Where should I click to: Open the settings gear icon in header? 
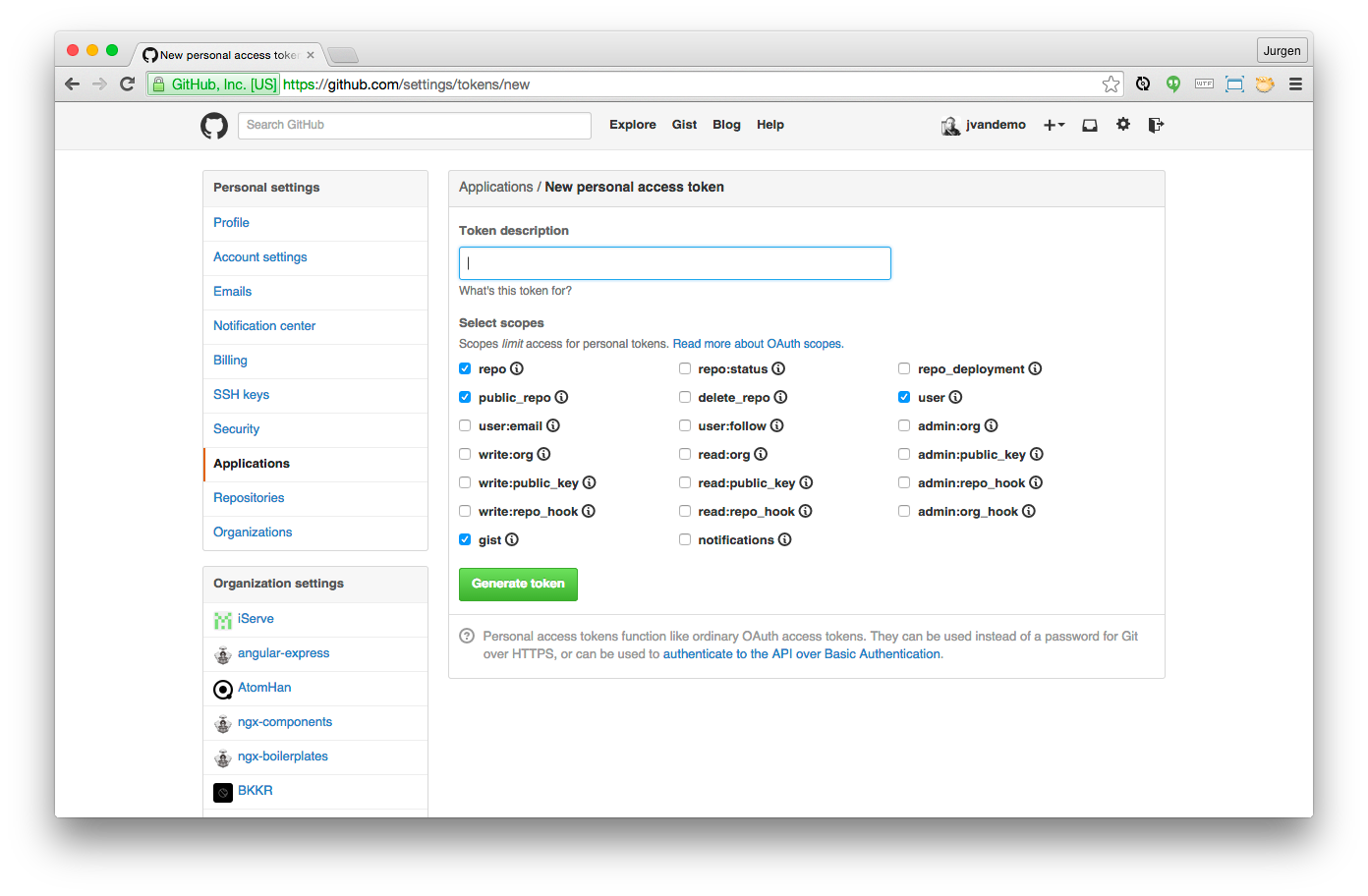pyautogui.click(x=1123, y=124)
